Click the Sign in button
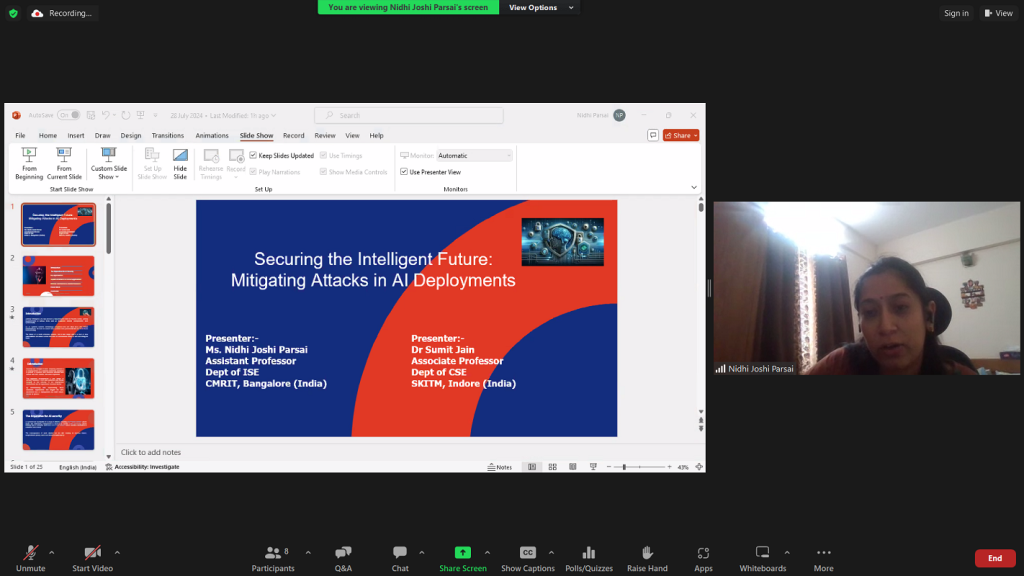 point(956,13)
